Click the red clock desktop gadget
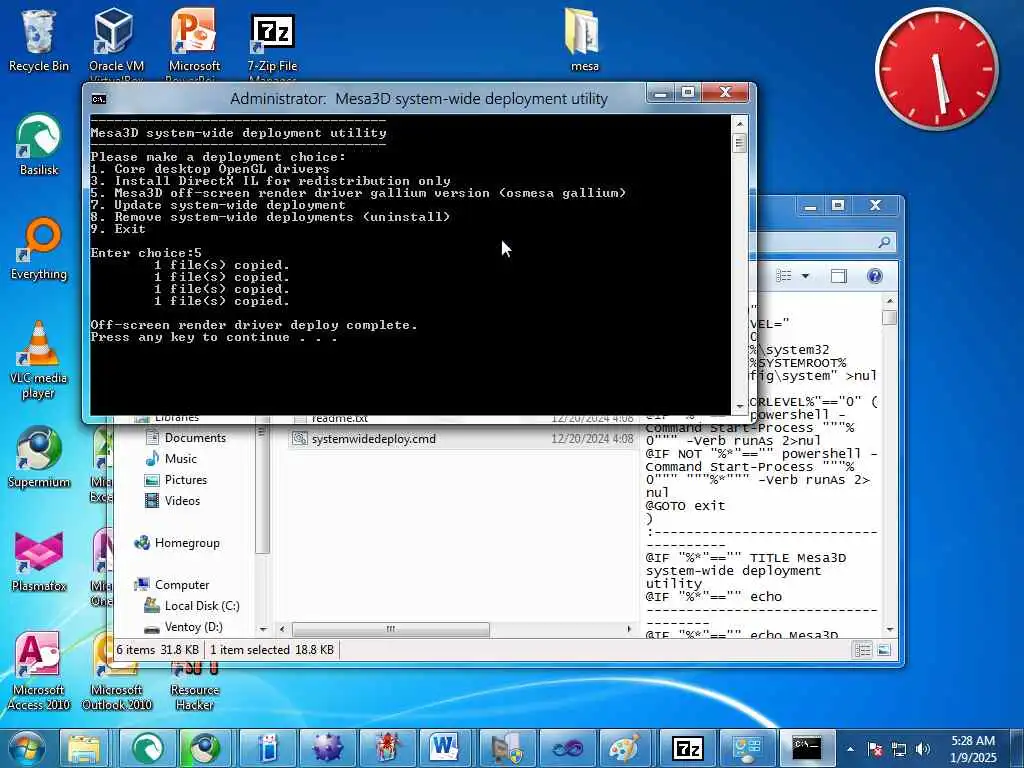1024x768 pixels. [x=936, y=69]
